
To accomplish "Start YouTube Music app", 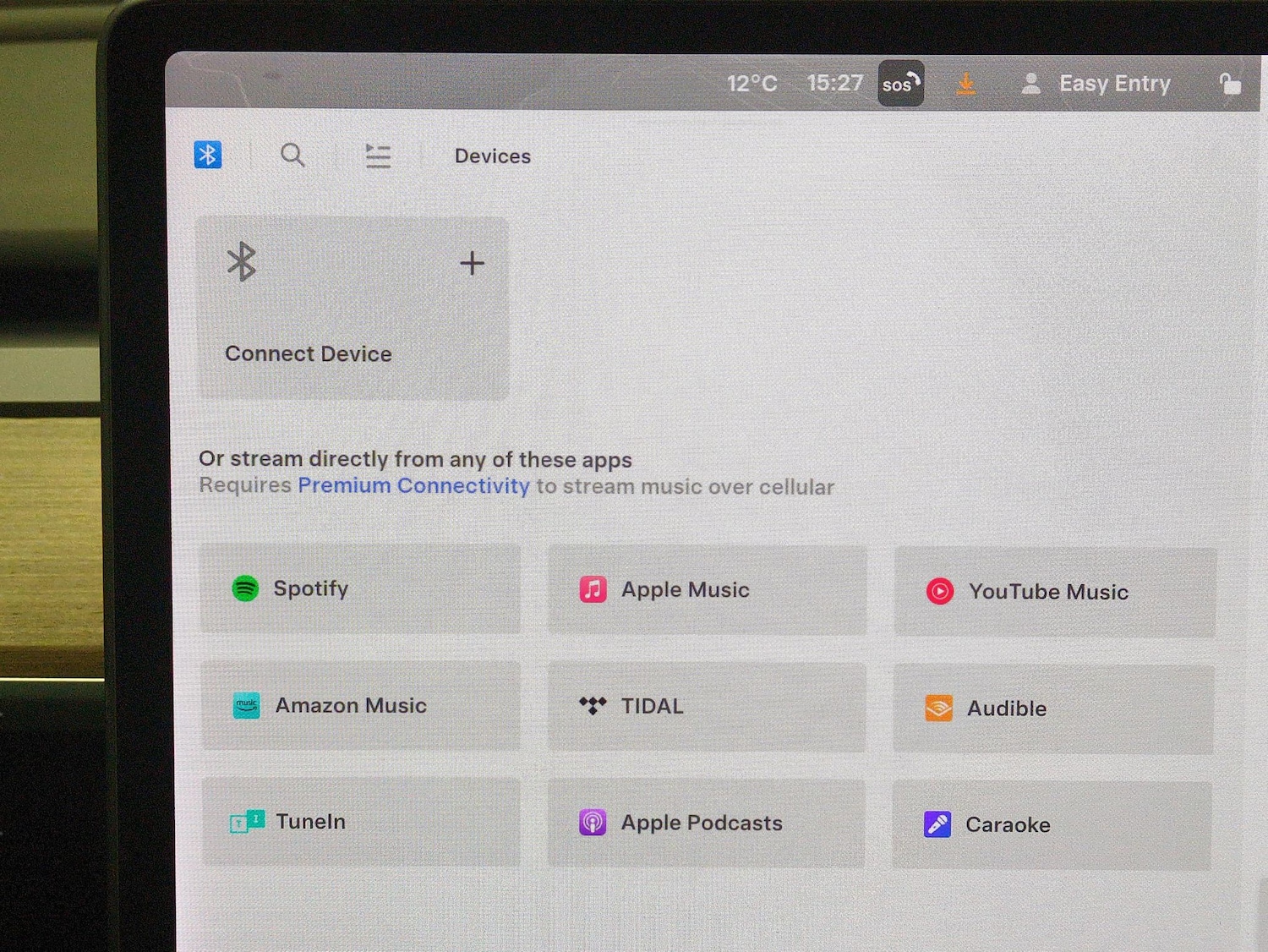I will tap(1054, 592).
